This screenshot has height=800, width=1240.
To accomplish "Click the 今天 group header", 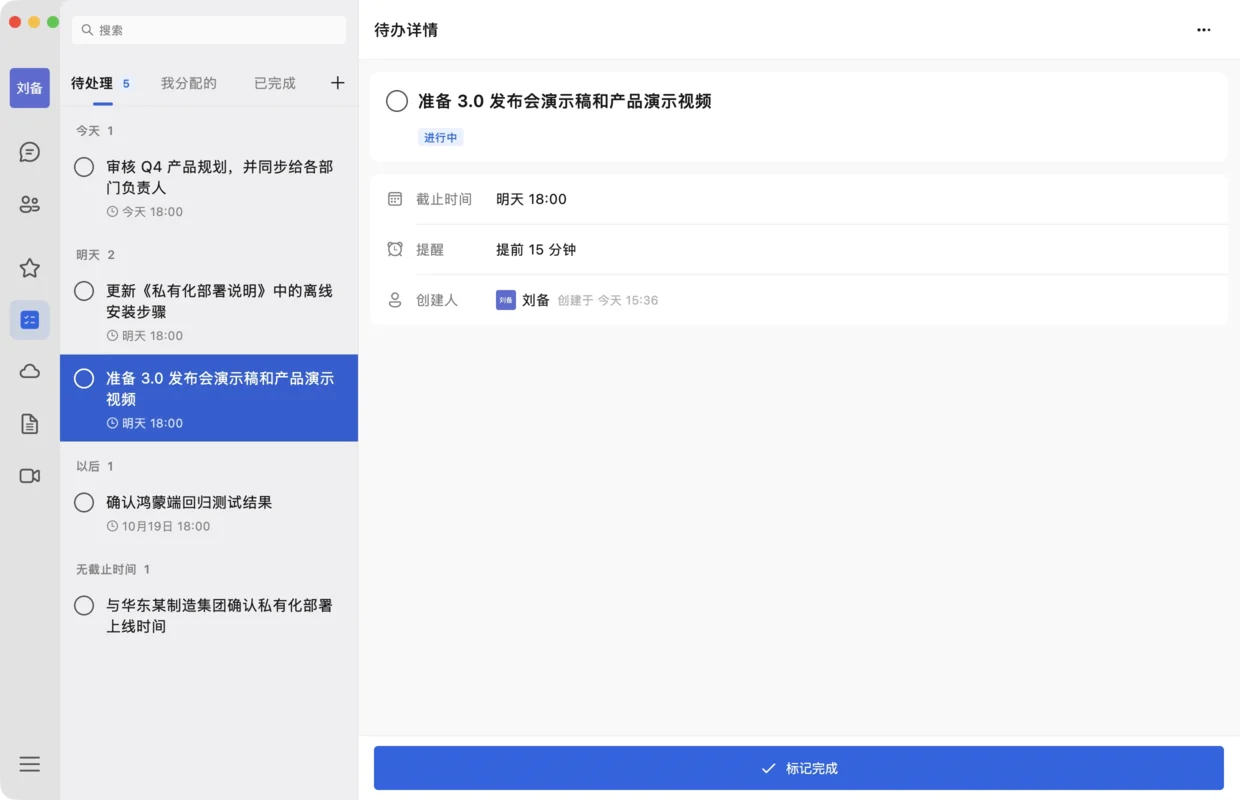I will pyautogui.click(x=95, y=131).
